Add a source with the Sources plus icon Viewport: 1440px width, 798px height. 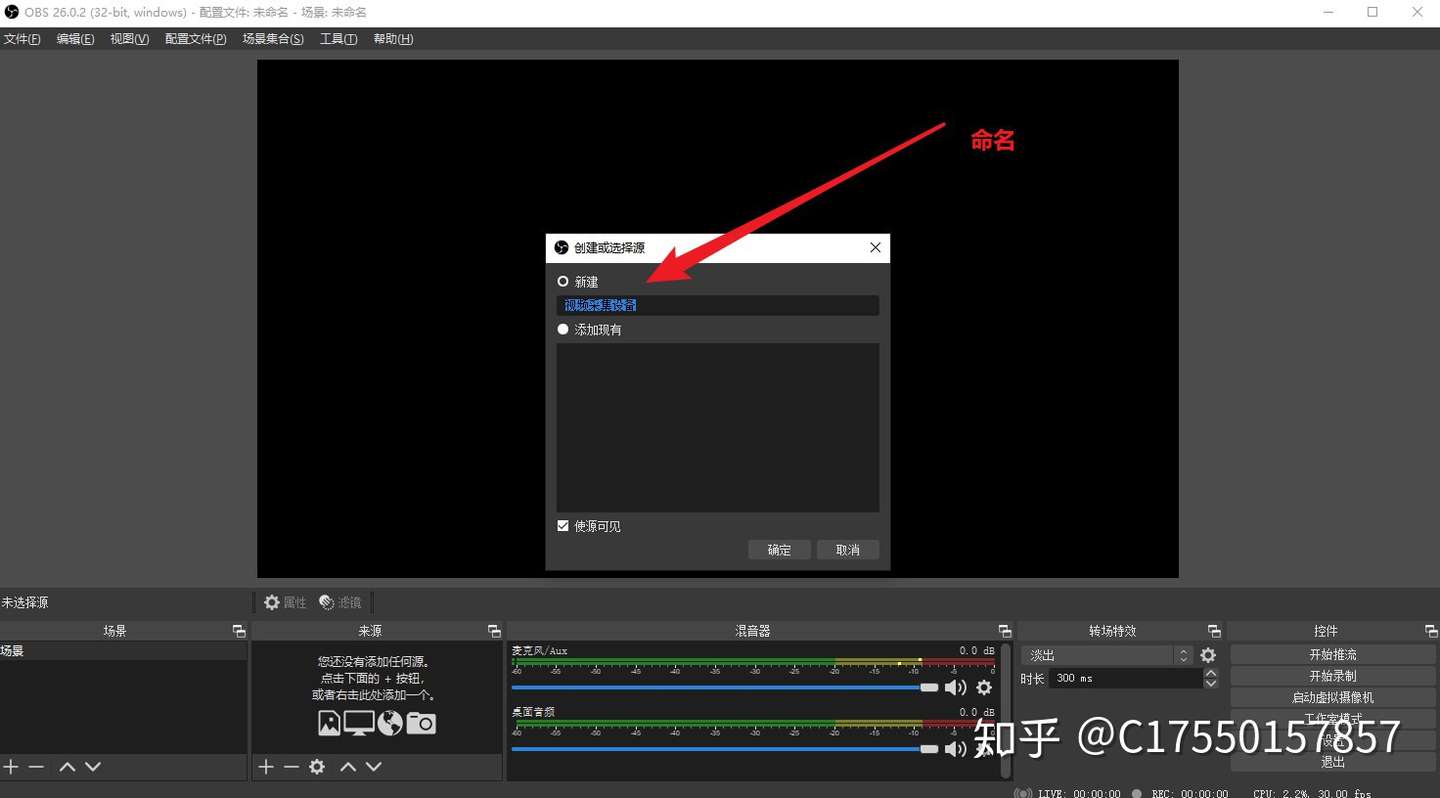tap(266, 767)
